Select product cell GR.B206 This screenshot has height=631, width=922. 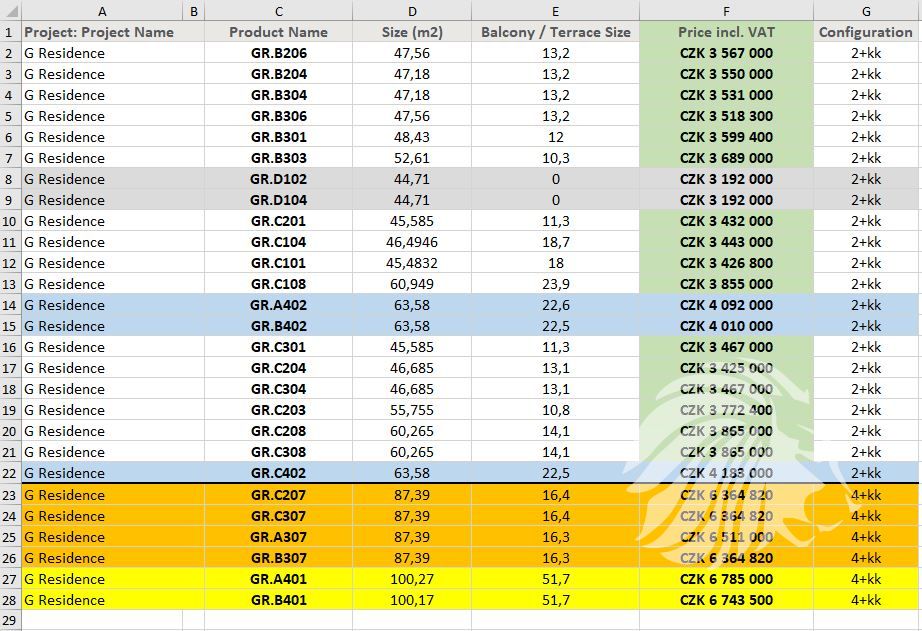[278, 53]
